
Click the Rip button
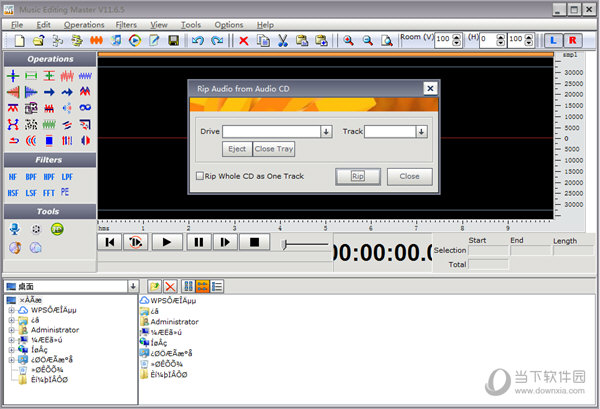pyautogui.click(x=358, y=176)
